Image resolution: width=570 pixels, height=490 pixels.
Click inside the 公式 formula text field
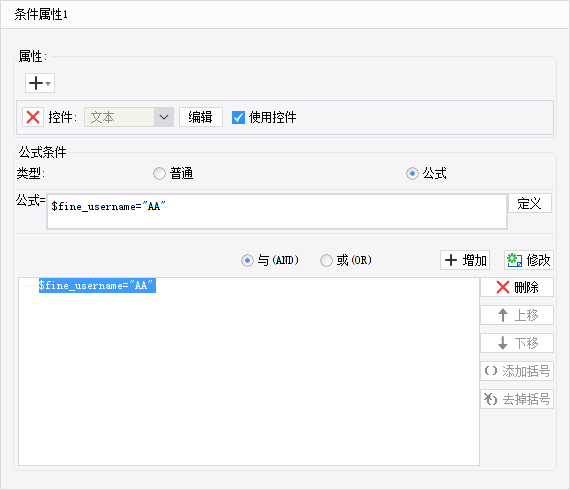(277, 212)
